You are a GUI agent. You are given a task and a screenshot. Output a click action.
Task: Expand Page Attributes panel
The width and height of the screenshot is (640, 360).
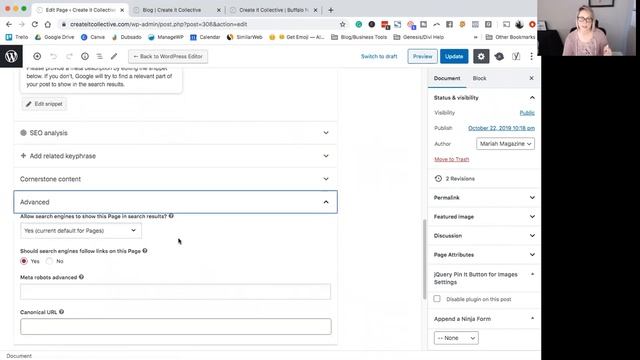click(484, 255)
